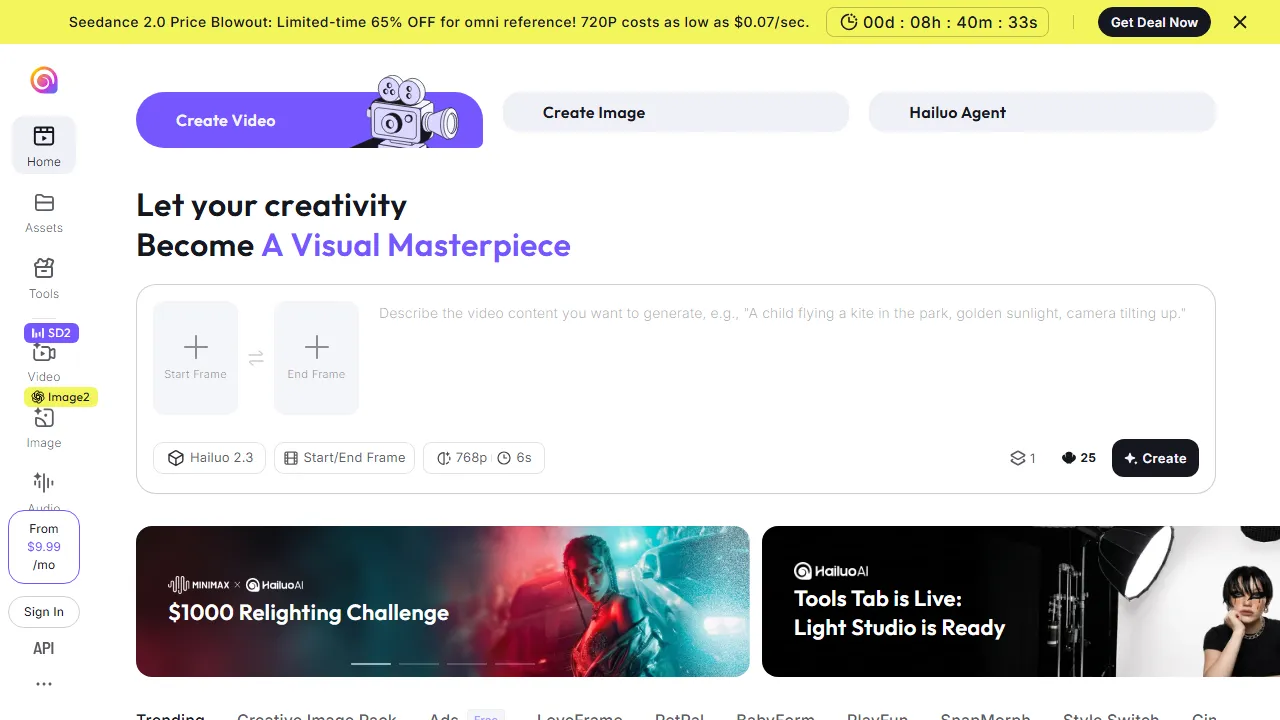Open the Start/End Frame mode dropdown

(x=344, y=458)
